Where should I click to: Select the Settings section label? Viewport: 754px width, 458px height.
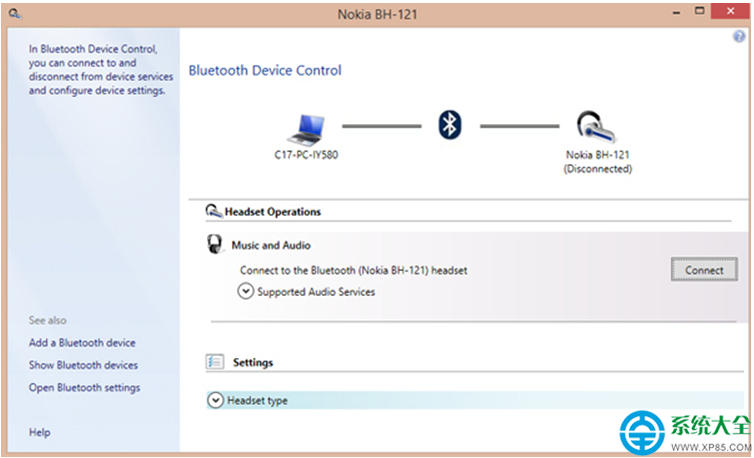pos(253,362)
